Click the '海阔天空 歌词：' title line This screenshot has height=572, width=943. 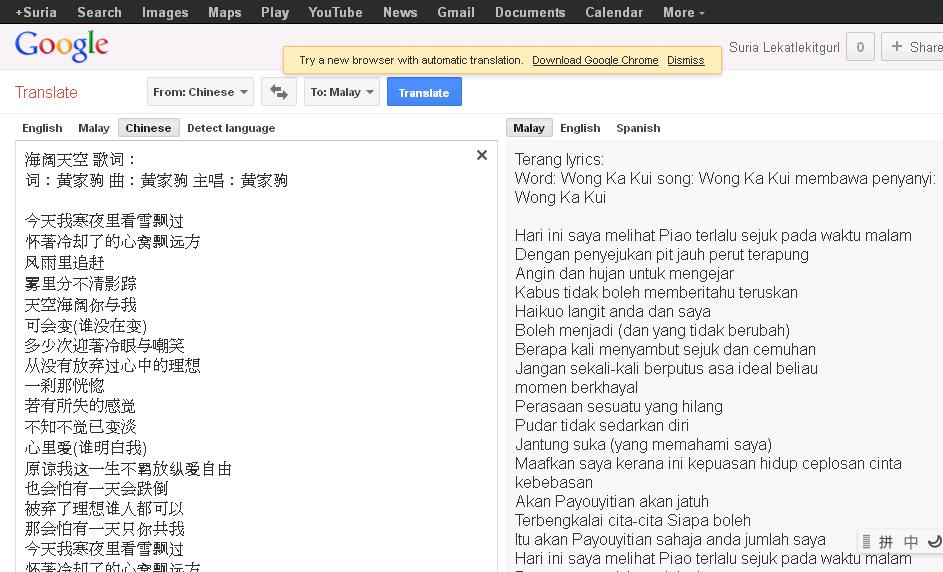click(81, 159)
